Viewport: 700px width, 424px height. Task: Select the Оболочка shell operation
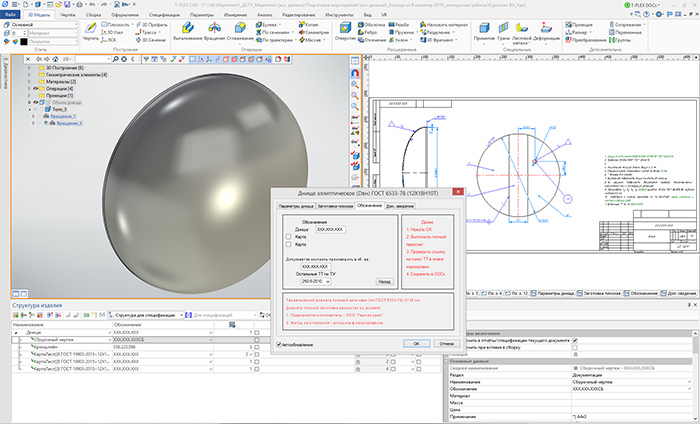[x=372, y=25]
